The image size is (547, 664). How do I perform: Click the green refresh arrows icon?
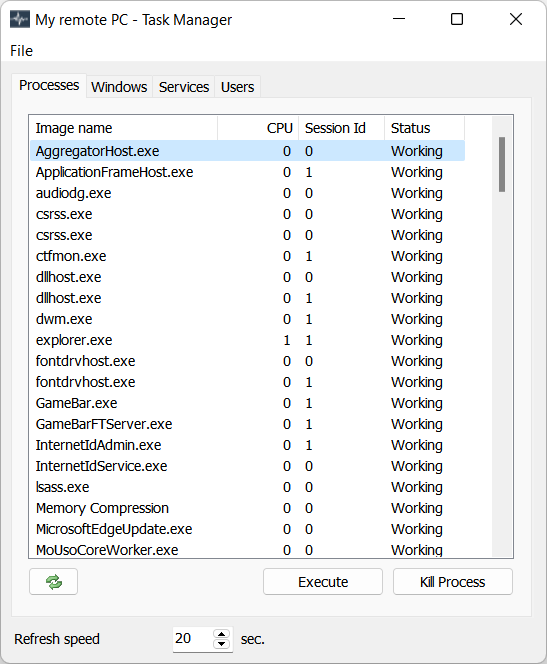[54, 582]
